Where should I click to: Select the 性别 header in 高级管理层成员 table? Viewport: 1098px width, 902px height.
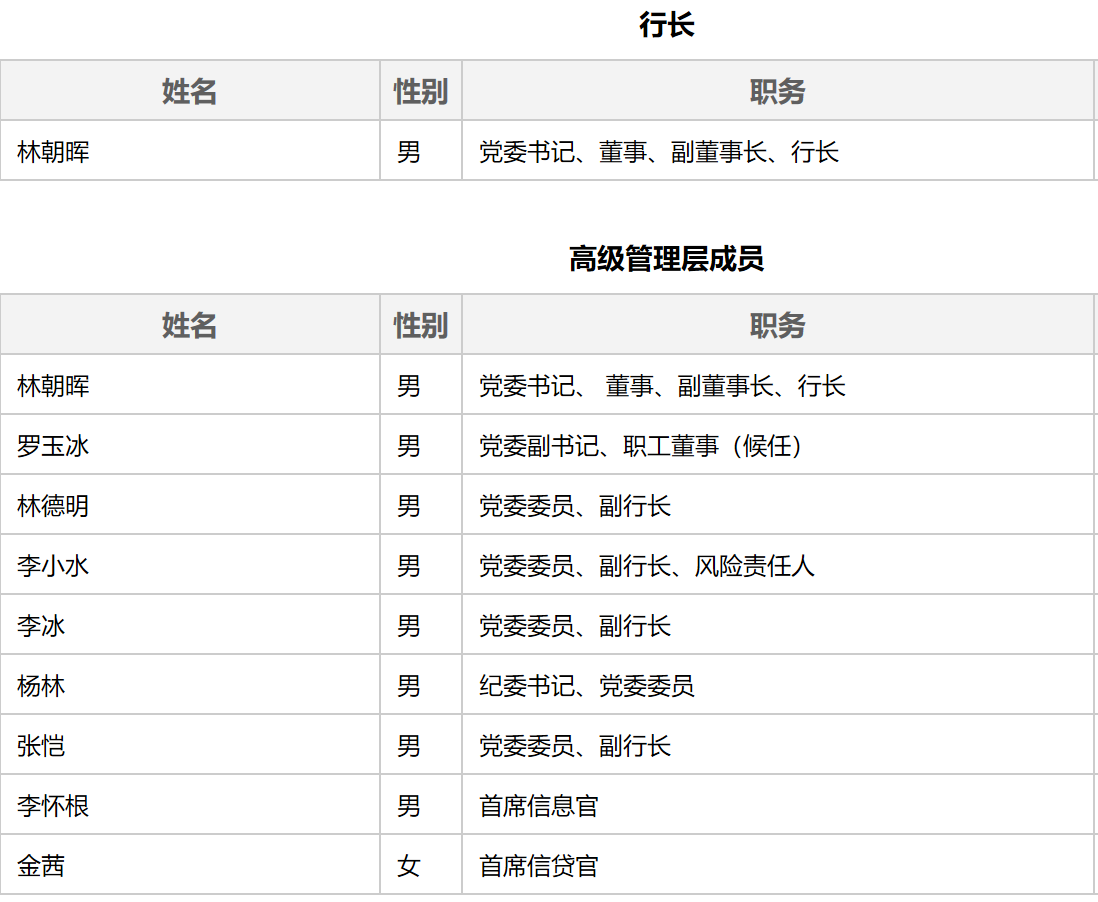(420, 326)
